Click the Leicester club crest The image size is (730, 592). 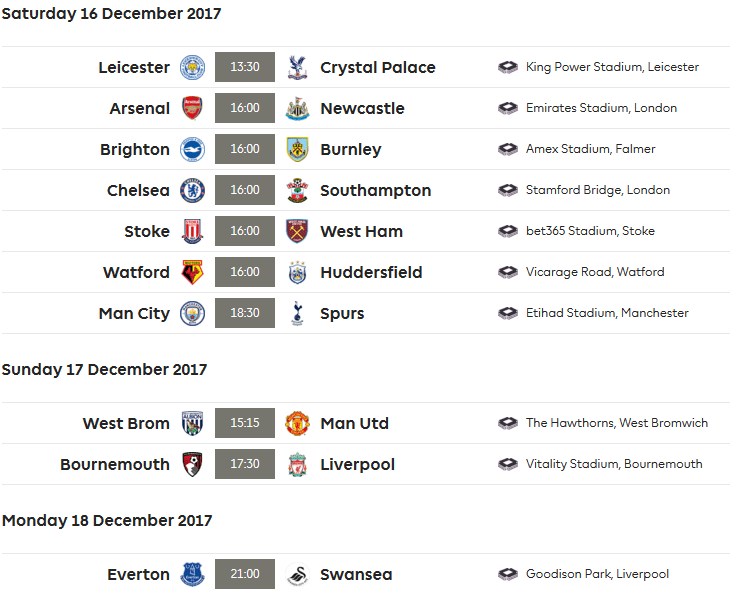192,68
